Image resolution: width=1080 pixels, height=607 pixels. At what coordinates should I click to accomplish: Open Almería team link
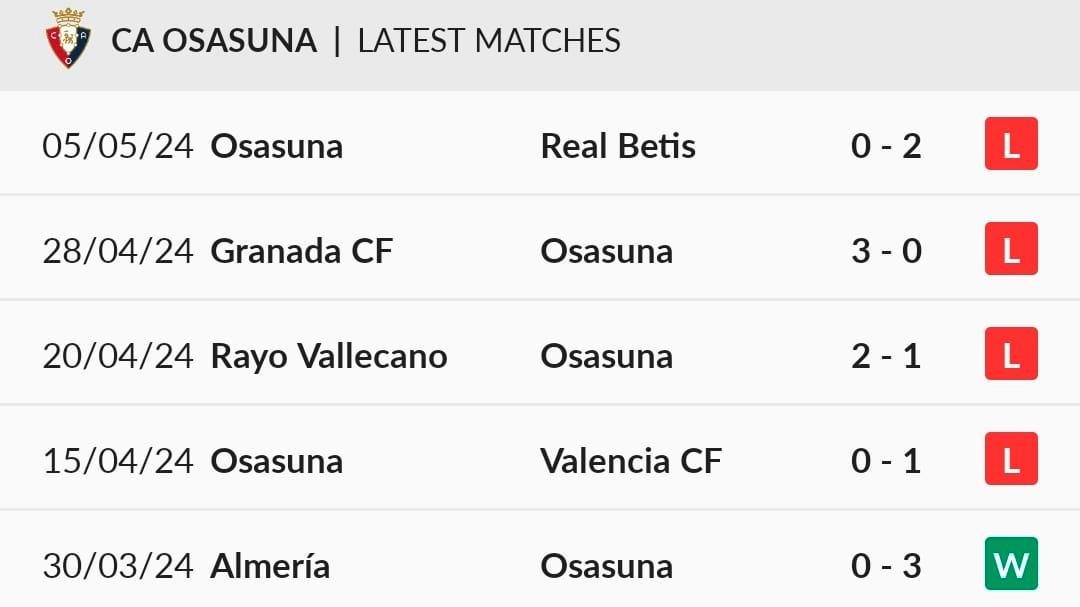(270, 566)
